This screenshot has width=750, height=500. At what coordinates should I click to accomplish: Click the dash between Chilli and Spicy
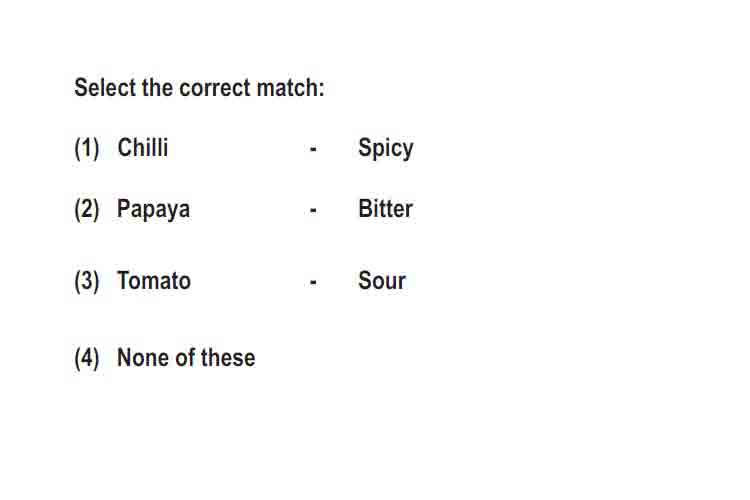pyautogui.click(x=313, y=149)
